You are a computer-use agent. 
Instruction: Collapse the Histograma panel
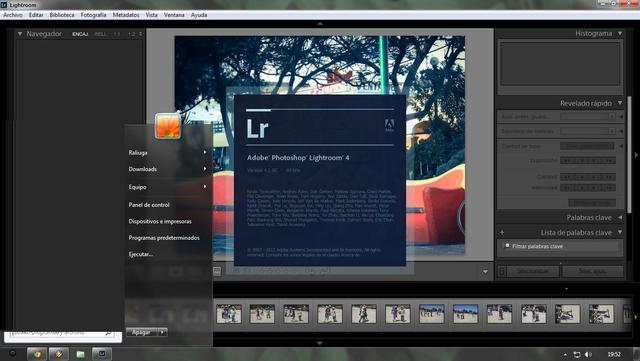coord(620,33)
